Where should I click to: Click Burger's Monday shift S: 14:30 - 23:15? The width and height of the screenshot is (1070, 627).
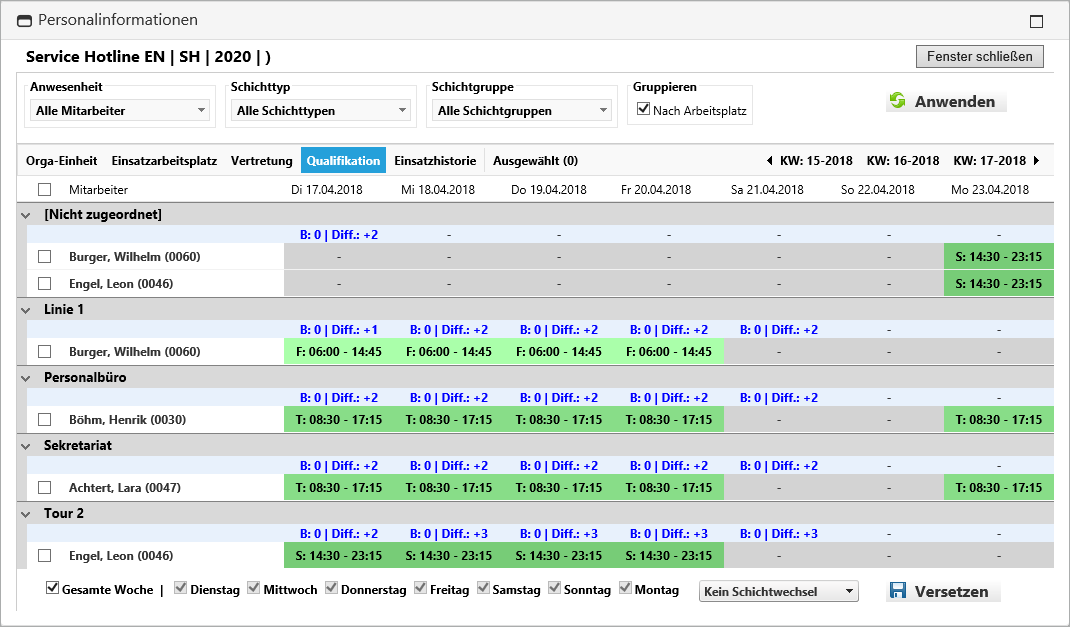point(998,257)
